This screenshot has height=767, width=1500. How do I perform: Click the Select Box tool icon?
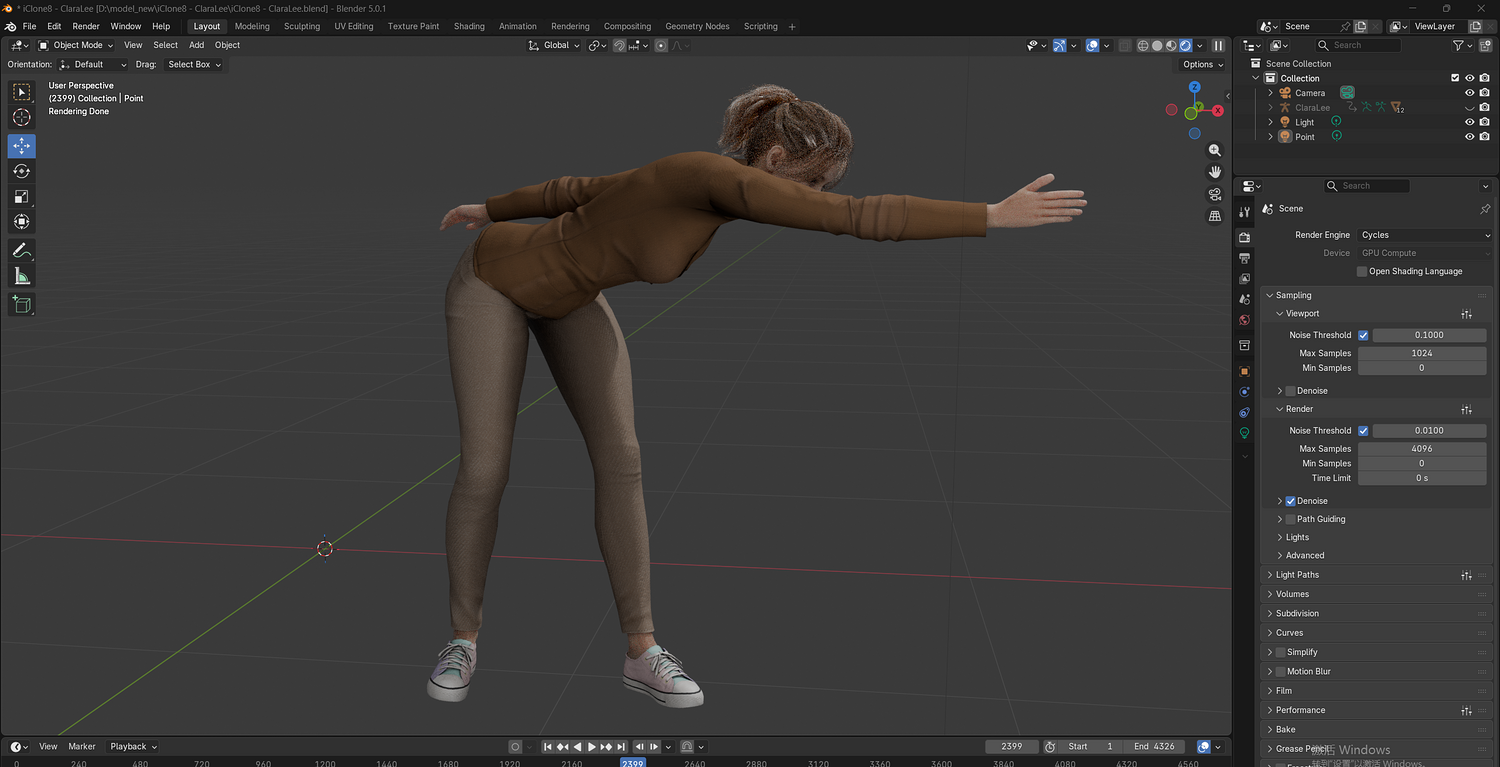tap(21, 92)
